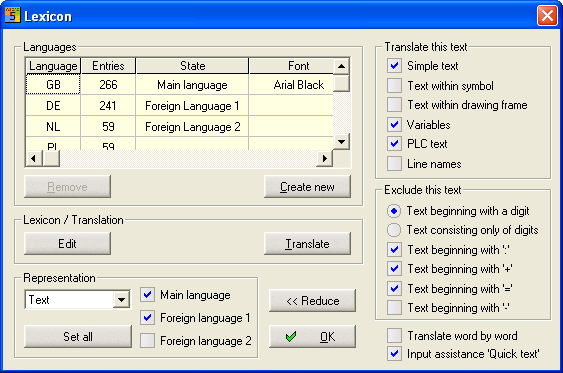
Task: Click the Remove language button
Action: tap(68, 186)
